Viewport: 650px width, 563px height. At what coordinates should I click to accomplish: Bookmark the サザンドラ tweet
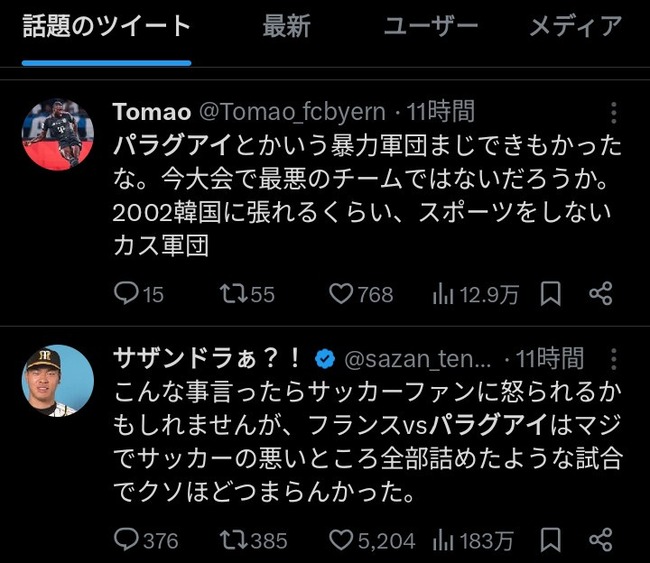pyautogui.click(x=551, y=540)
